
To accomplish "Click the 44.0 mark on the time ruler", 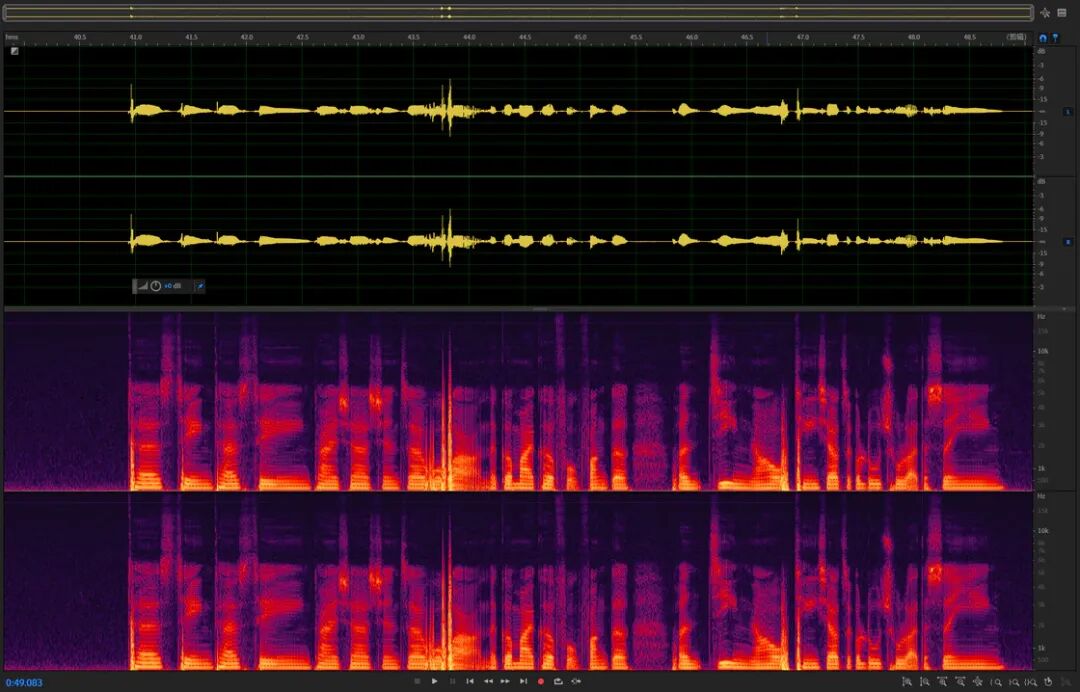I will coord(469,37).
